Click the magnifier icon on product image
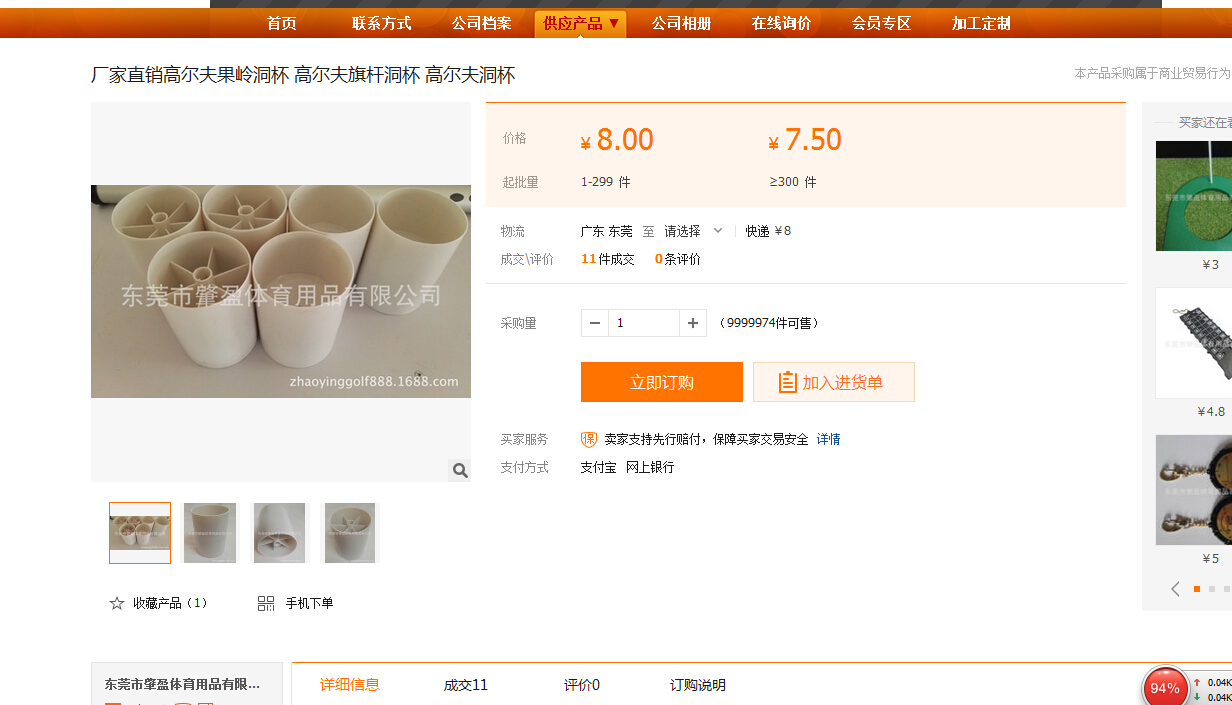The image size is (1232, 705). [x=460, y=470]
